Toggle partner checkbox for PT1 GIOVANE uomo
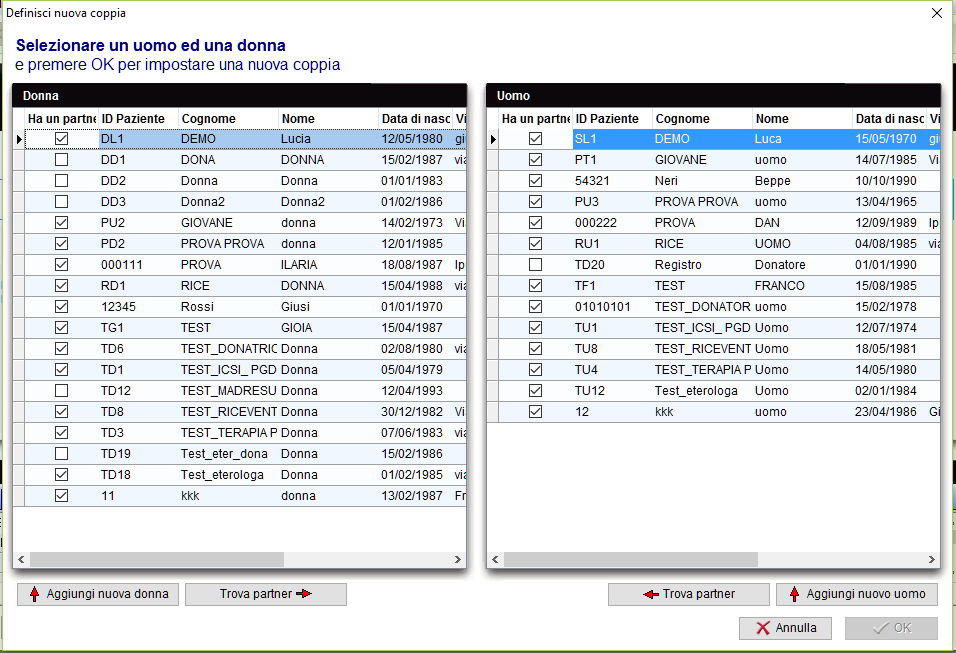 (535, 160)
